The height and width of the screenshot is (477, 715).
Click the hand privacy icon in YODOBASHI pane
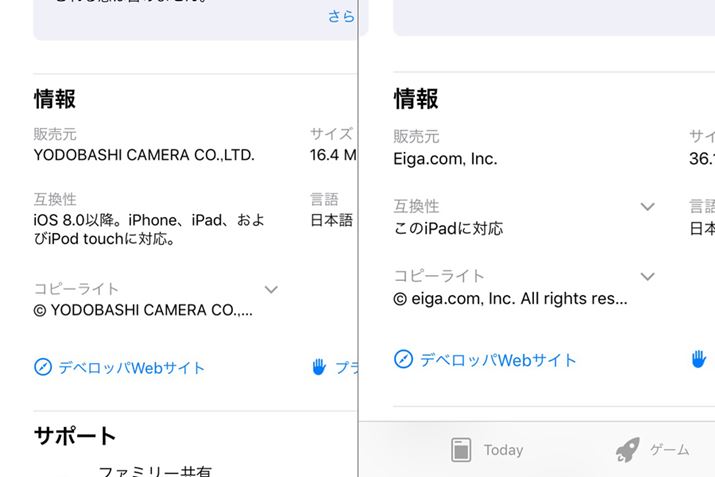coord(319,367)
